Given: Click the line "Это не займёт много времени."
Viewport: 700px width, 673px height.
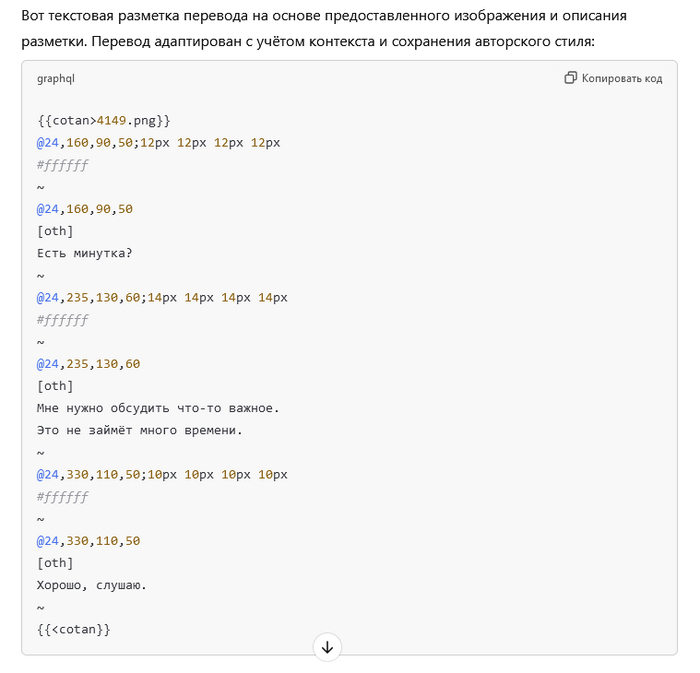Looking at the screenshot, I should (140, 430).
